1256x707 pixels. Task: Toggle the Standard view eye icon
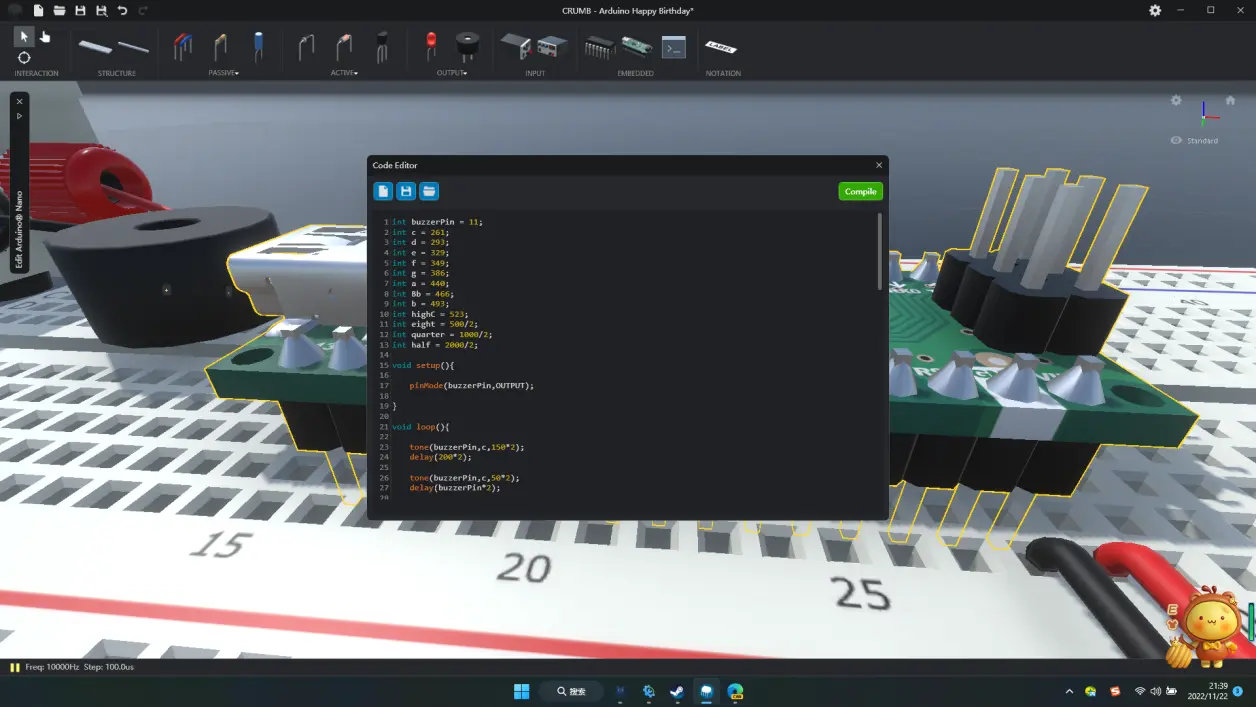tap(1176, 141)
